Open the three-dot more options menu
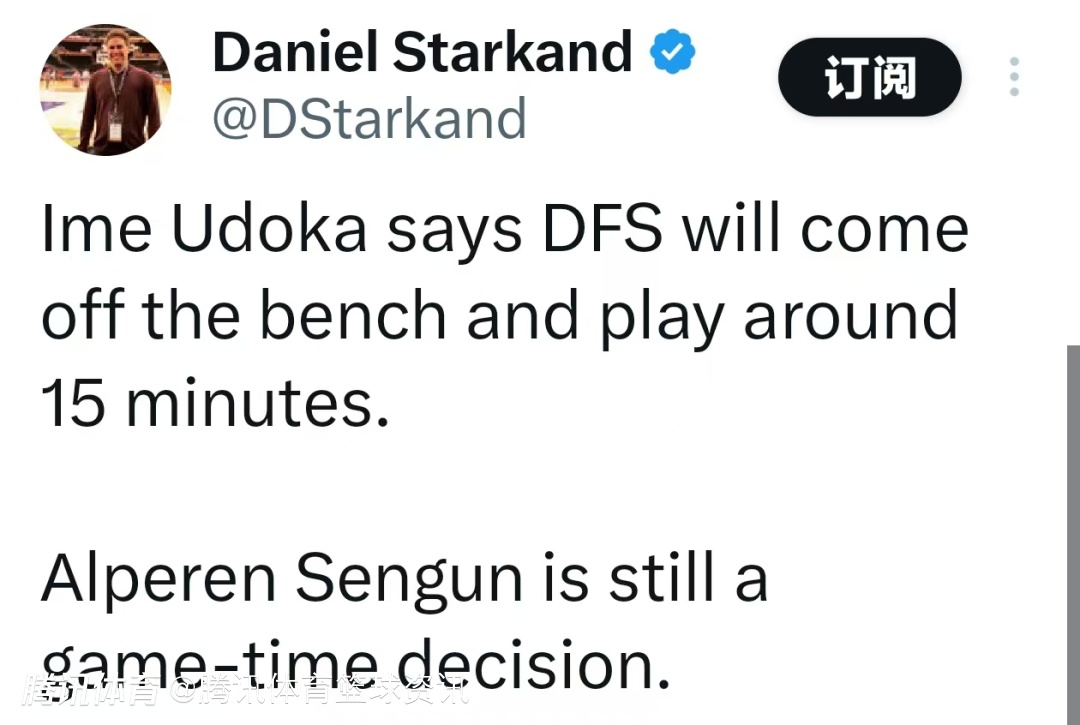The image size is (1080, 725). (1014, 77)
